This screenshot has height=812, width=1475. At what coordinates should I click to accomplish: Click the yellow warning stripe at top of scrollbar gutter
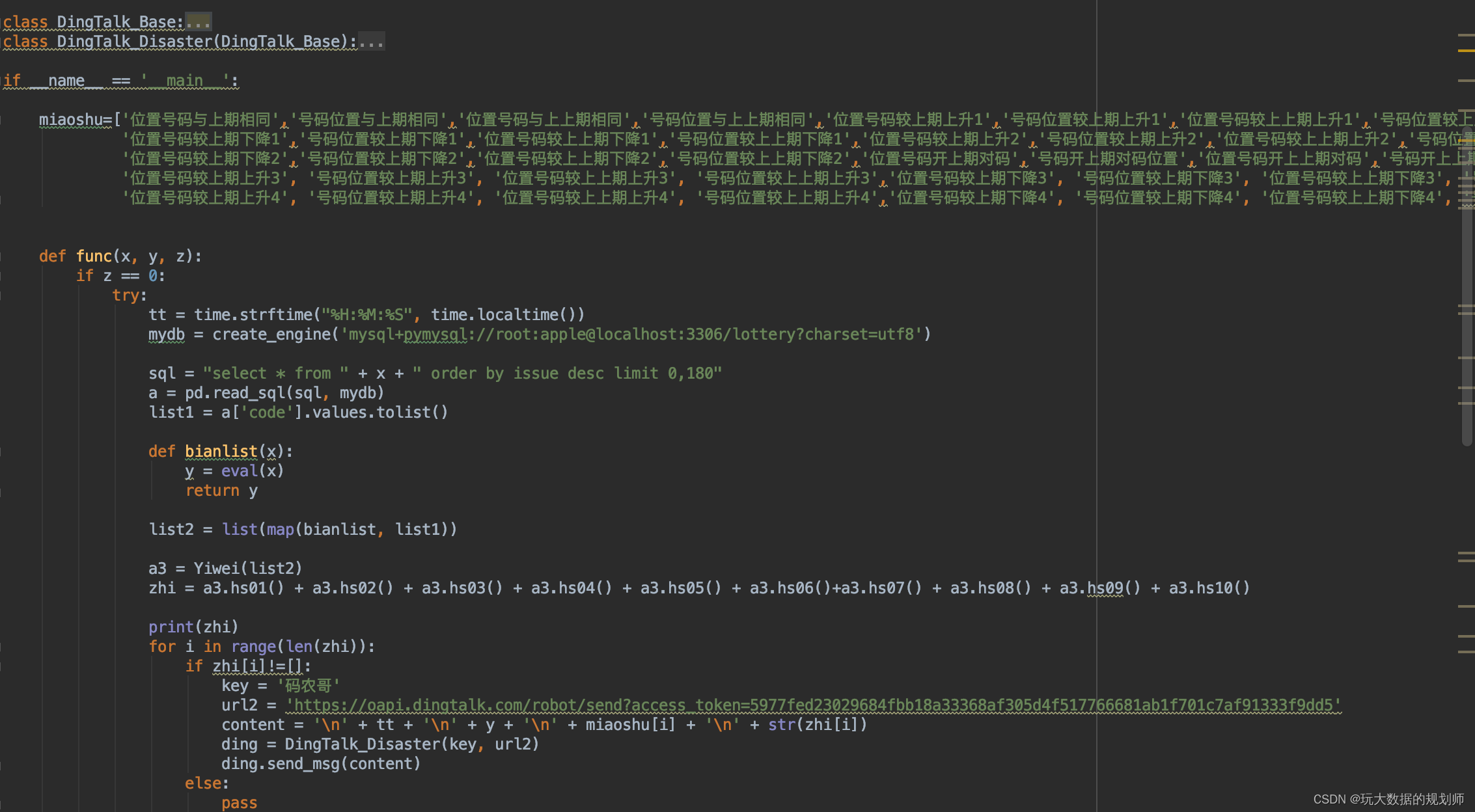(x=1466, y=50)
